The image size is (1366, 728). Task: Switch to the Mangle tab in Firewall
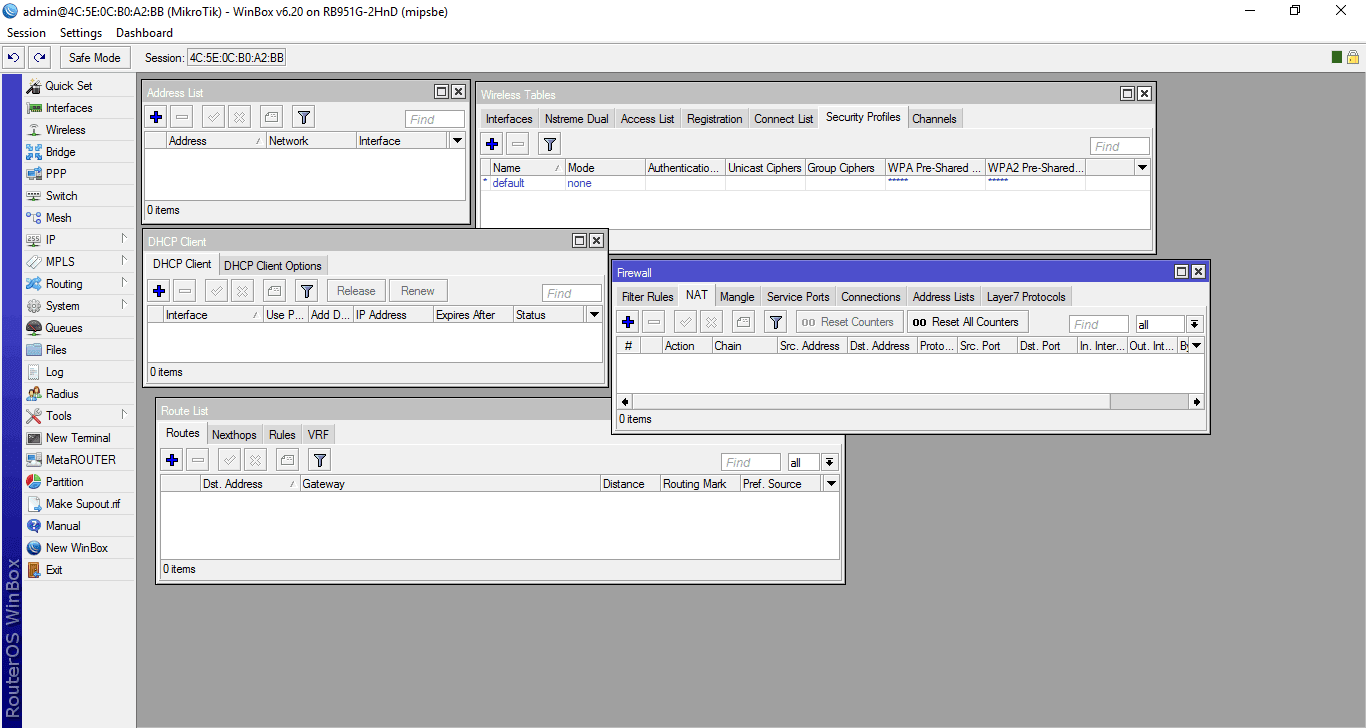[x=737, y=296]
